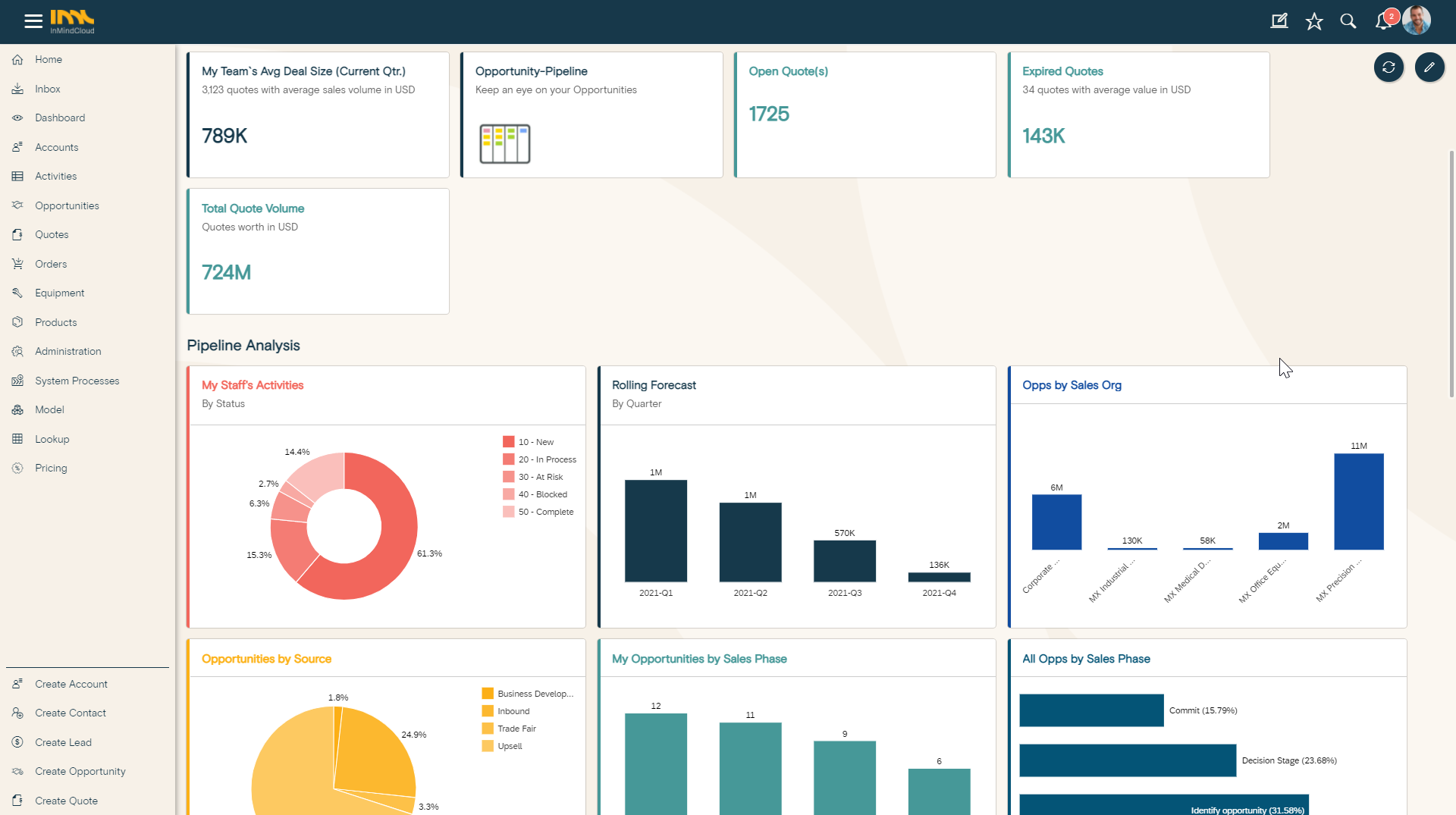Viewport: 1456px width, 815px height.
Task: Click the 11M MX Precision bar
Action: [1359, 501]
